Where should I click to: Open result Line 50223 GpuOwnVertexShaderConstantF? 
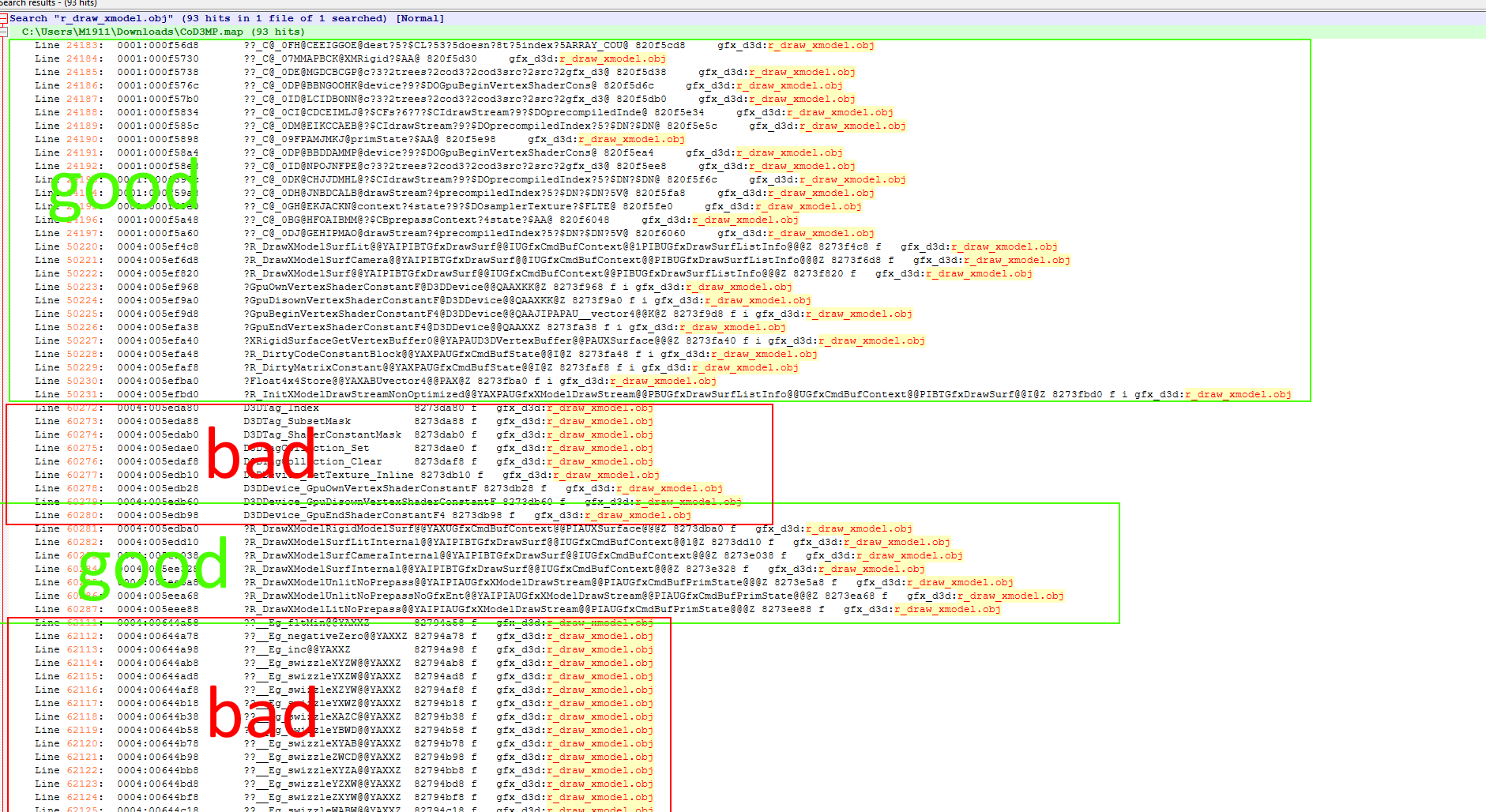(413, 287)
